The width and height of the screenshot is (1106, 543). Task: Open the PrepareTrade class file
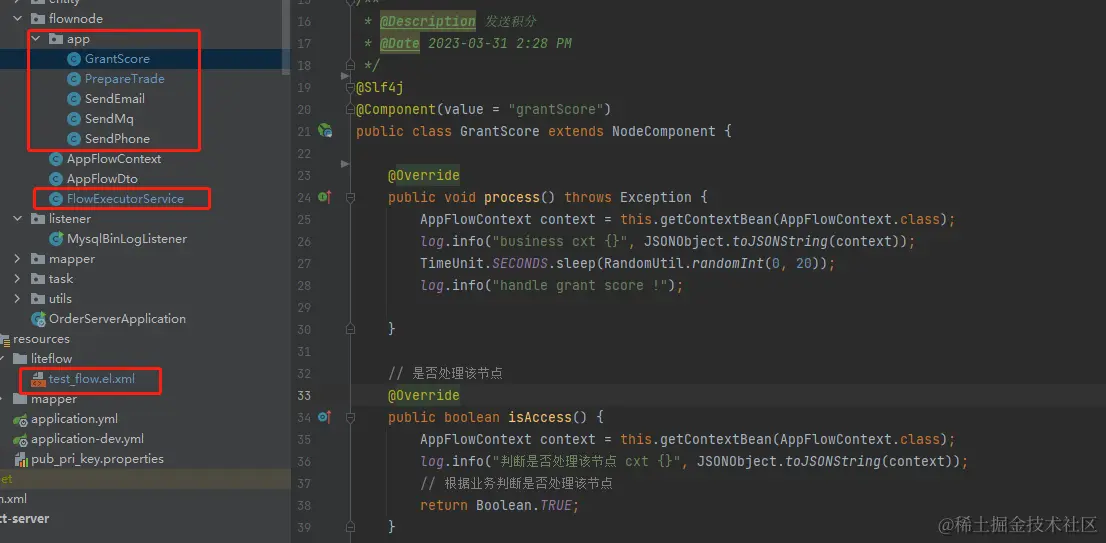pyautogui.click(x=125, y=79)
